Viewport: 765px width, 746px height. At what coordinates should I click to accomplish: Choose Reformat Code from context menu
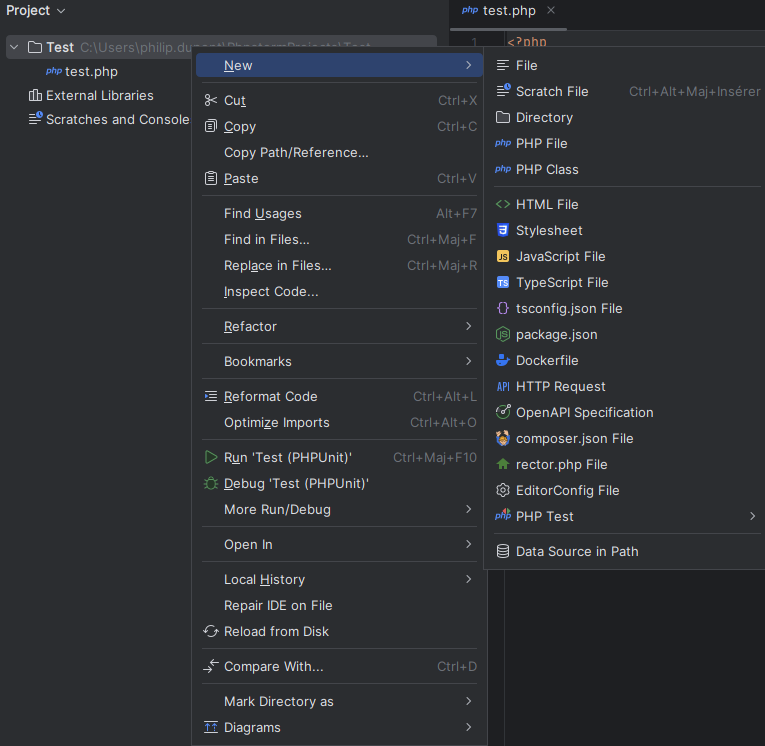(270, 396)
